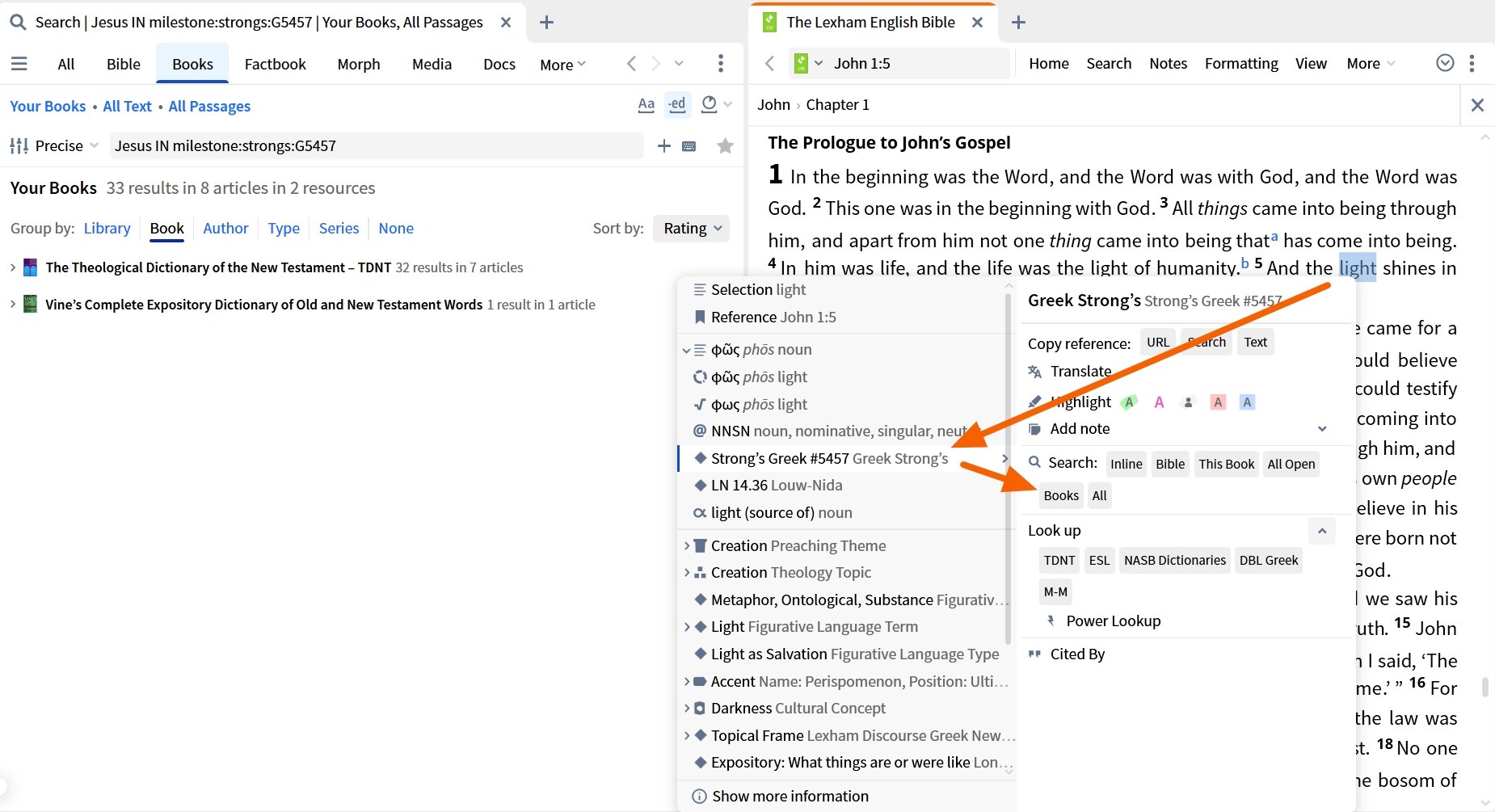Group results by Series

(x=339, y=228)
